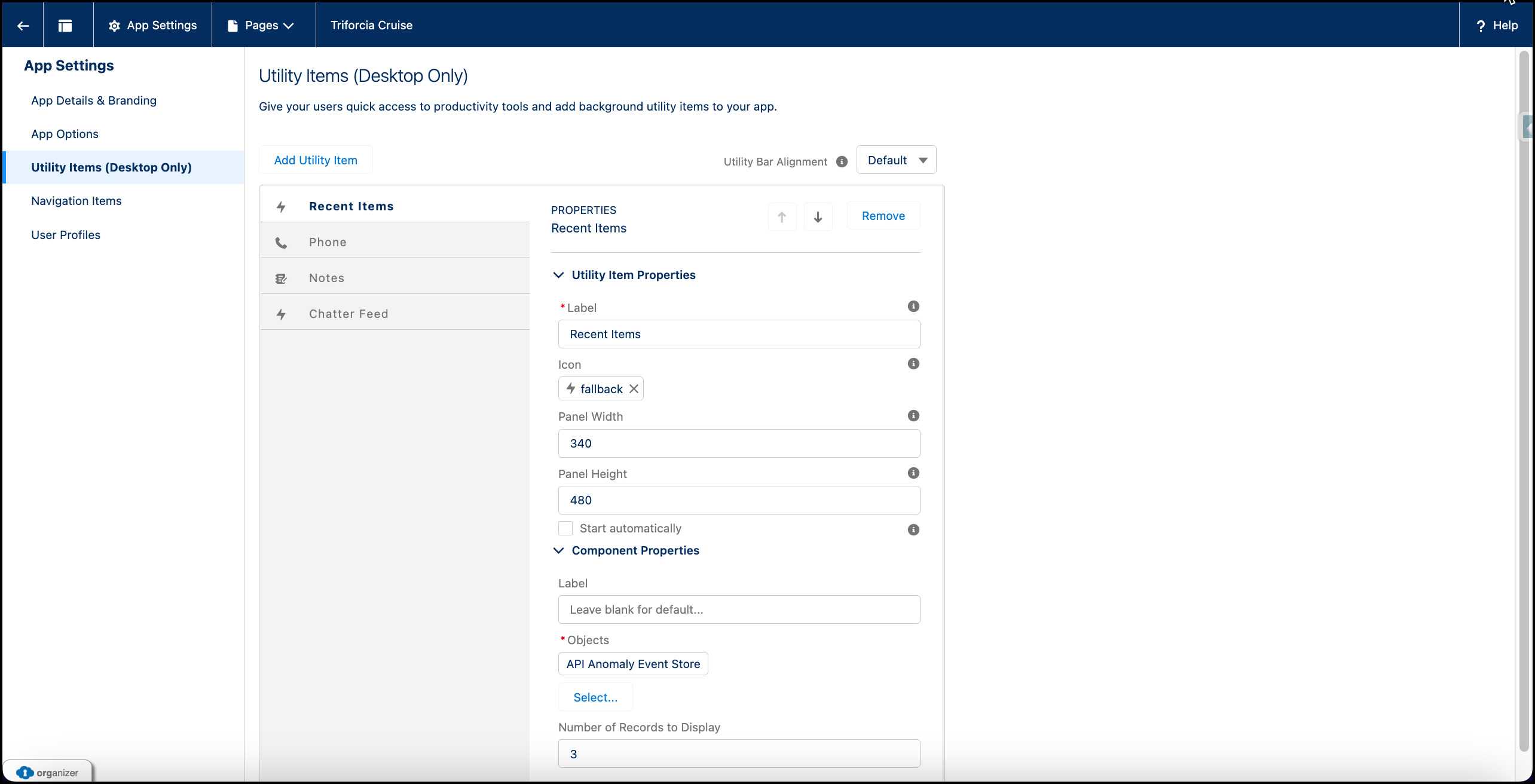The height and width of the screenshot is (784, 1535).
Task: Click the Panel Height input field
Action: (x=739, y=500)
